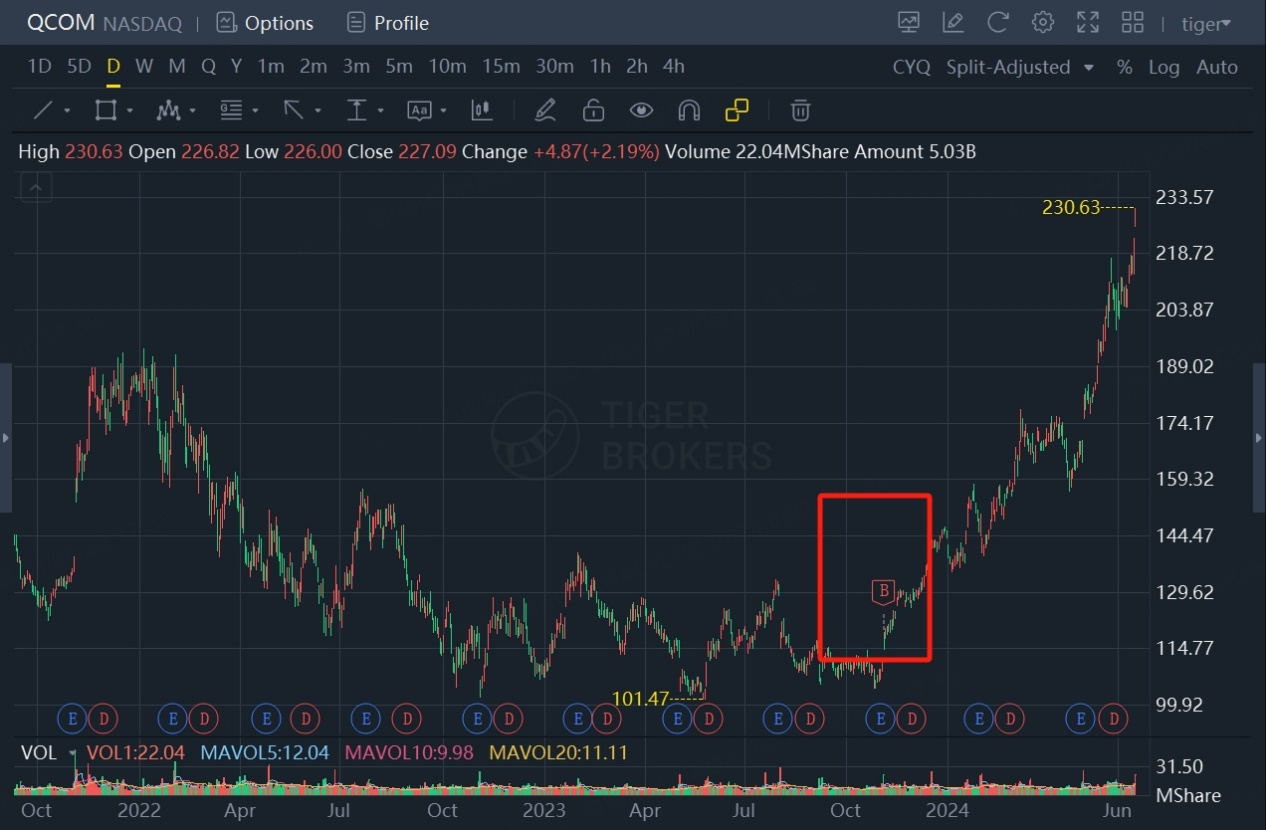
Task: Toggle Auto scale
Action: 1217,67
